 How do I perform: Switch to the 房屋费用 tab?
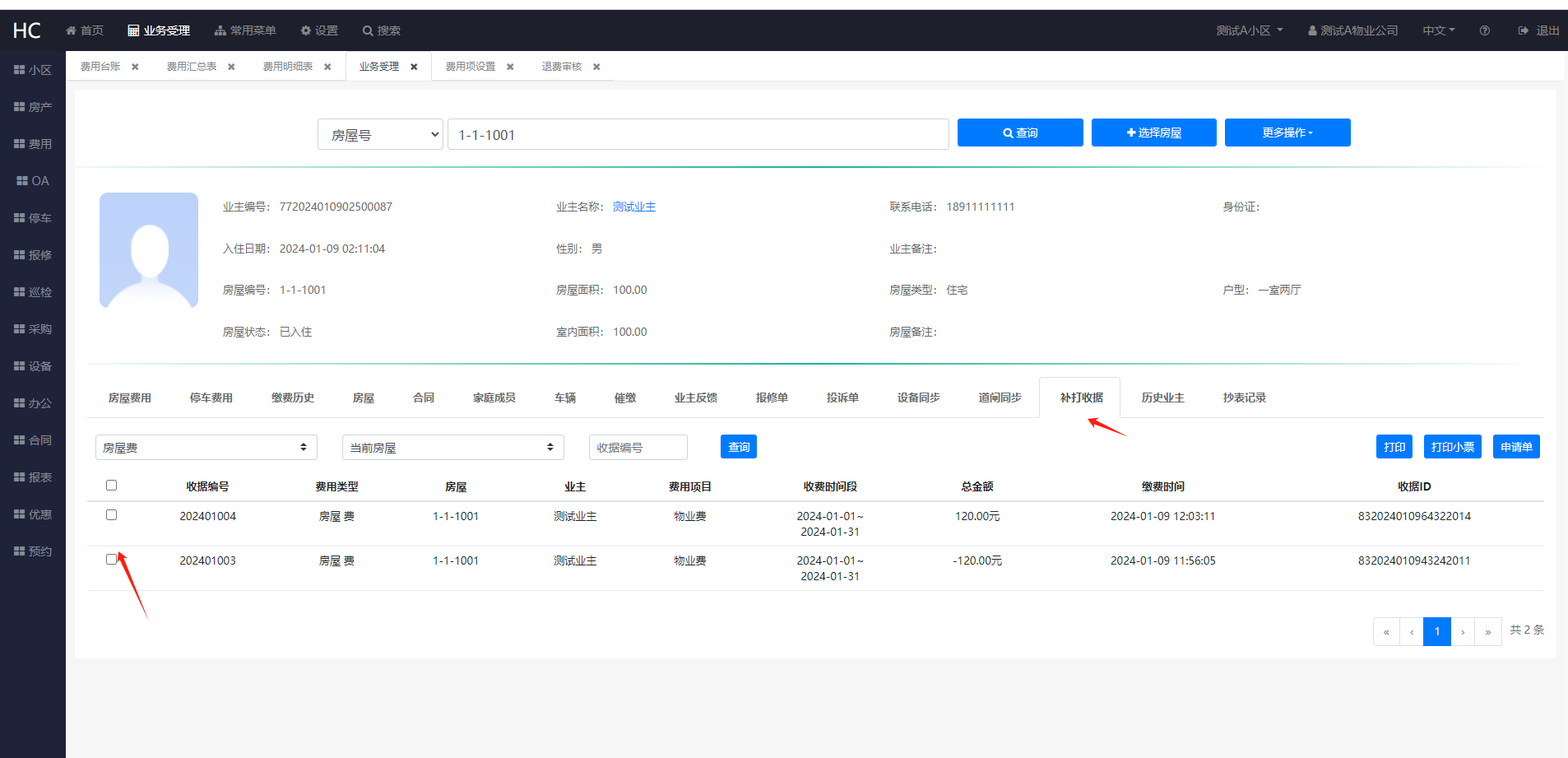130,398
